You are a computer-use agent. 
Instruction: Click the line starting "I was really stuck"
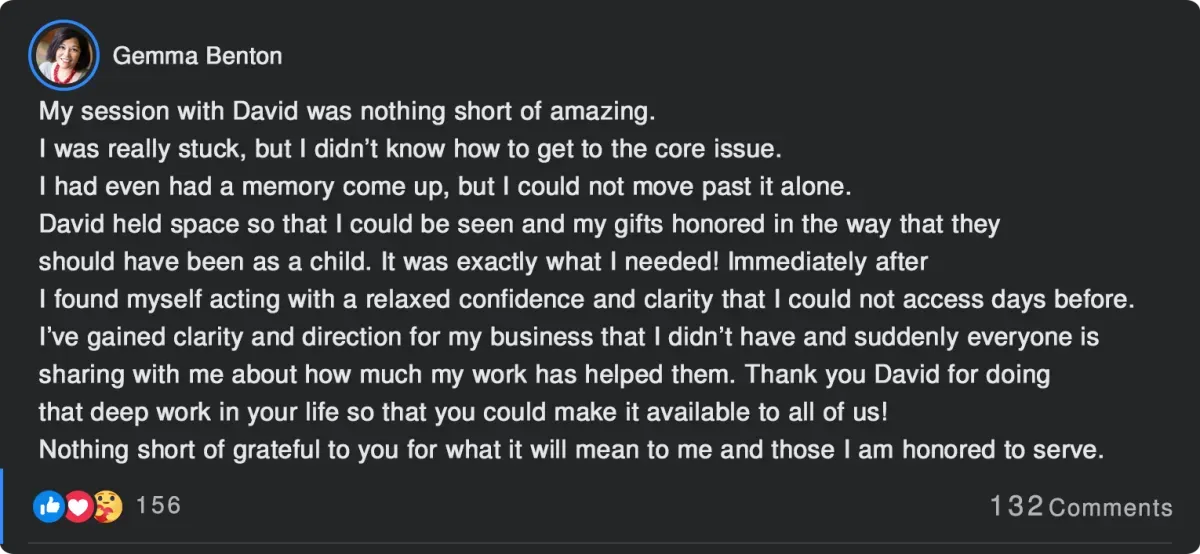[409, 148]
